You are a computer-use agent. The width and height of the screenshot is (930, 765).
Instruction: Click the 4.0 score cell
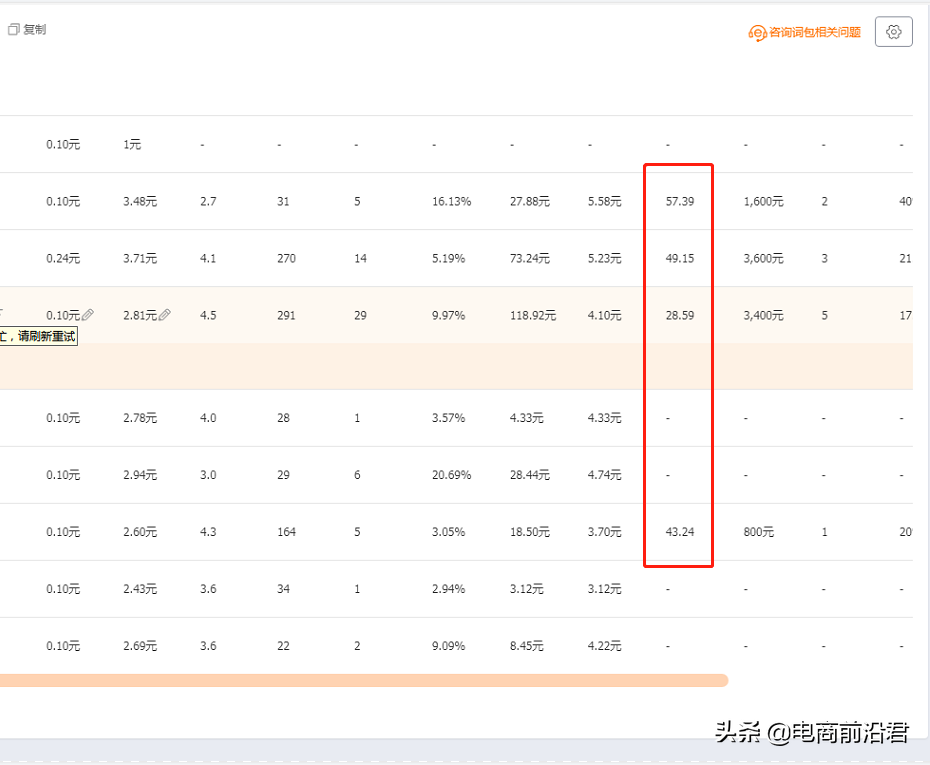tap(208, 418)
